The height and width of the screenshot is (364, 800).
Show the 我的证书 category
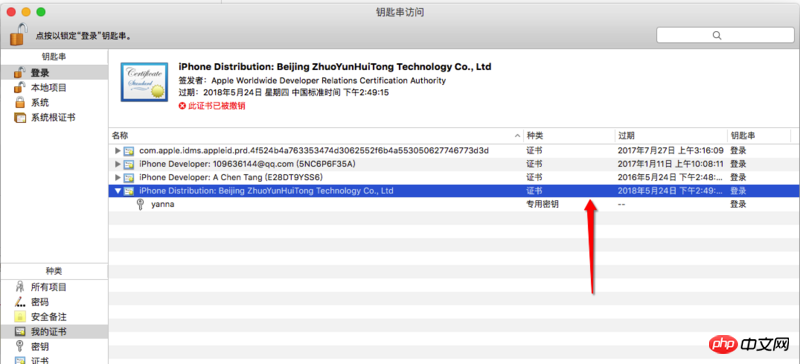54,332
